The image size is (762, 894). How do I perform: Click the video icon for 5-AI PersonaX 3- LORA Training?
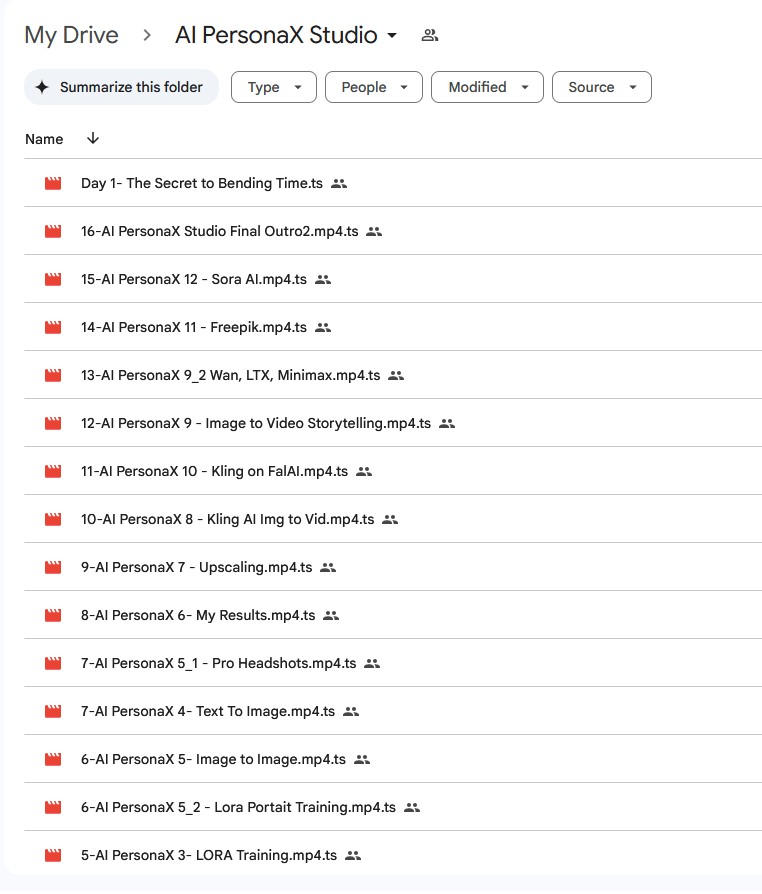(53, 855)
